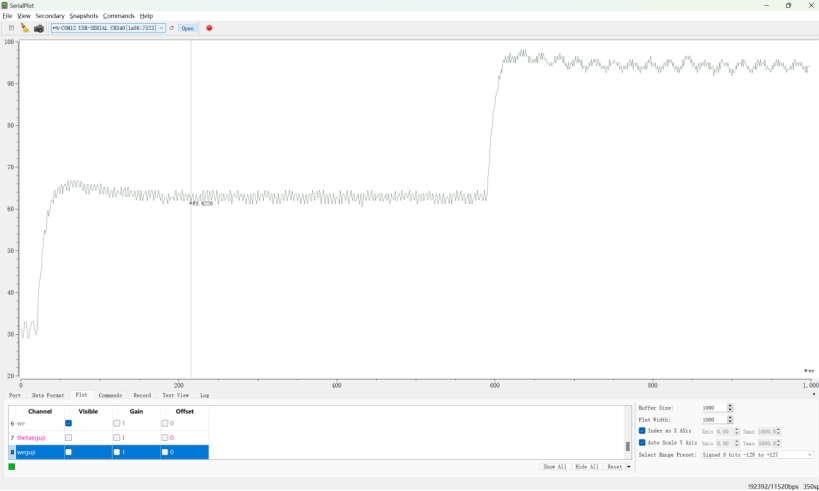The height and width of the screenshot is (491, 819).
Task: Enable Gain checkbox for channel weguji
Action: click(116, 452)
